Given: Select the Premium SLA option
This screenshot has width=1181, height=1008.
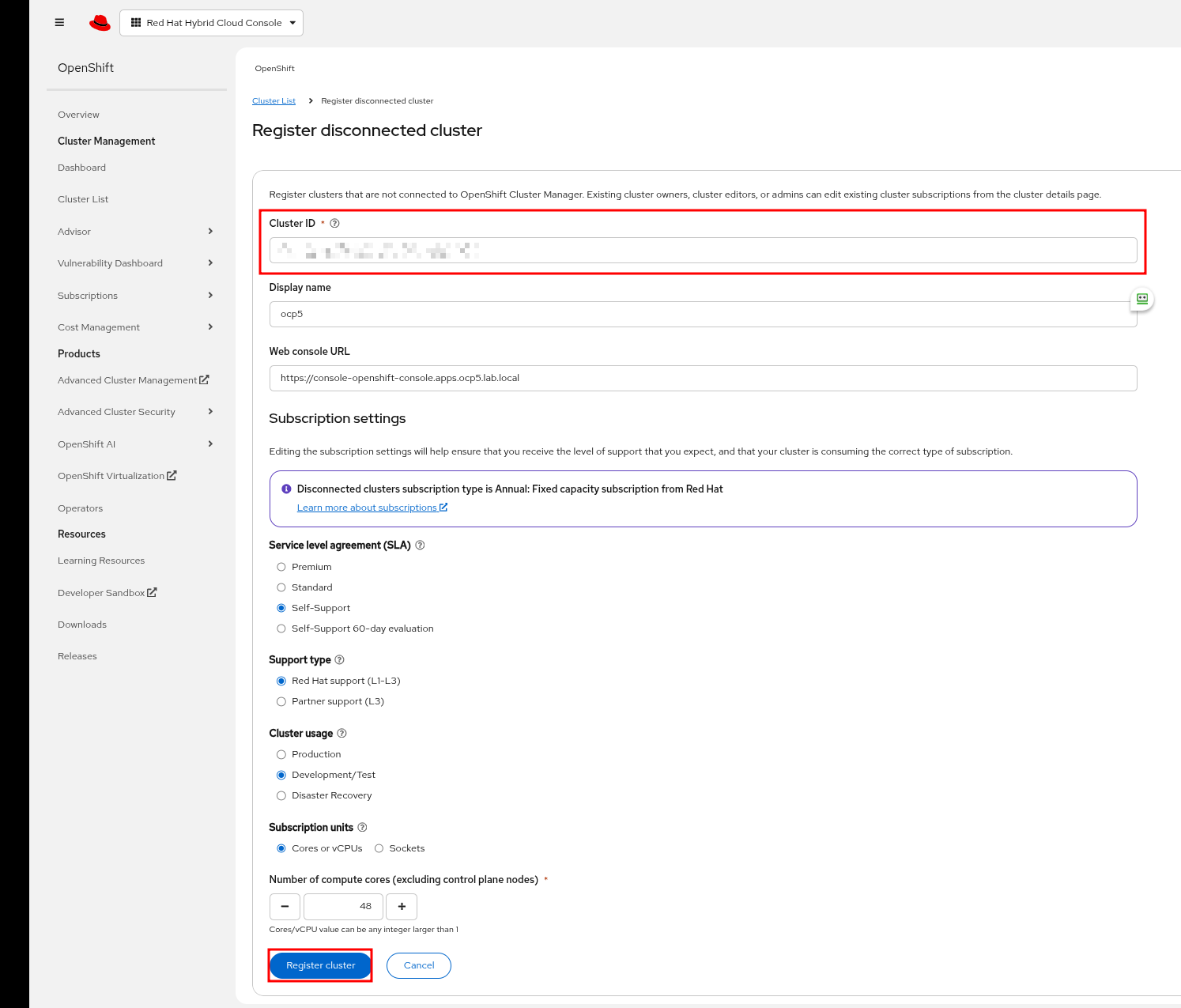Looking at the screenshot, I should (x=281, y=567).
